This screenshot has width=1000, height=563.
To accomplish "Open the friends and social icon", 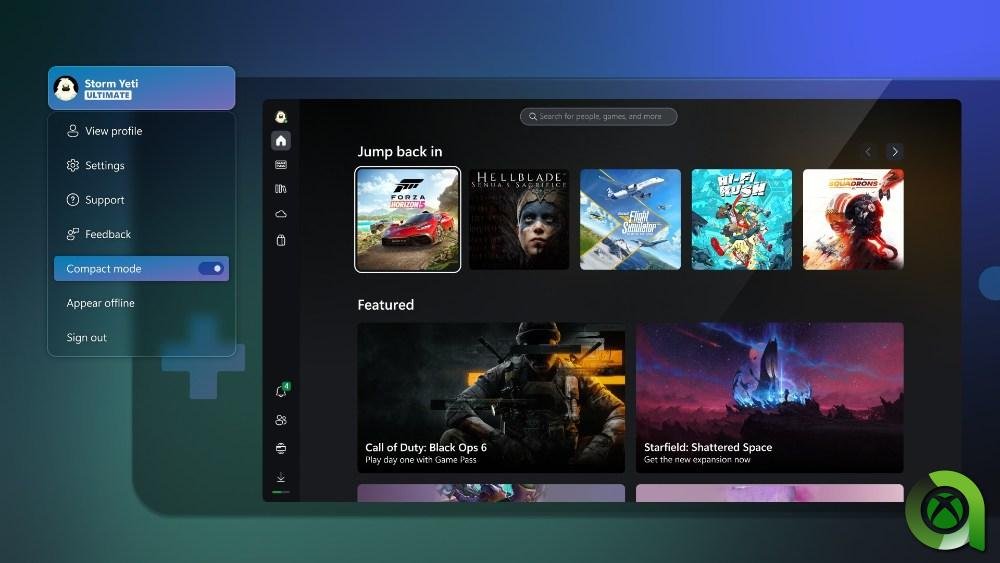I will 281,420.
